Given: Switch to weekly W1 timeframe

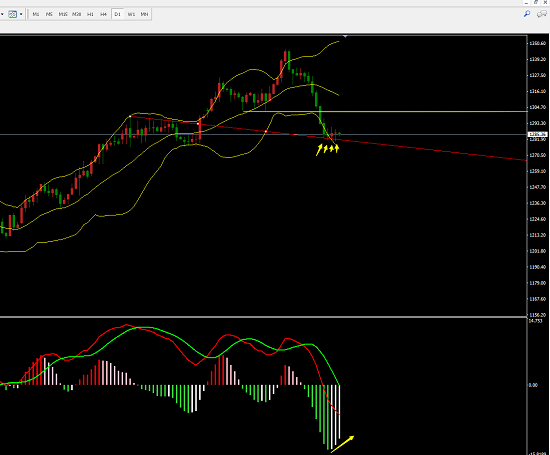Looking at the screenshot, I should [131, 14].
